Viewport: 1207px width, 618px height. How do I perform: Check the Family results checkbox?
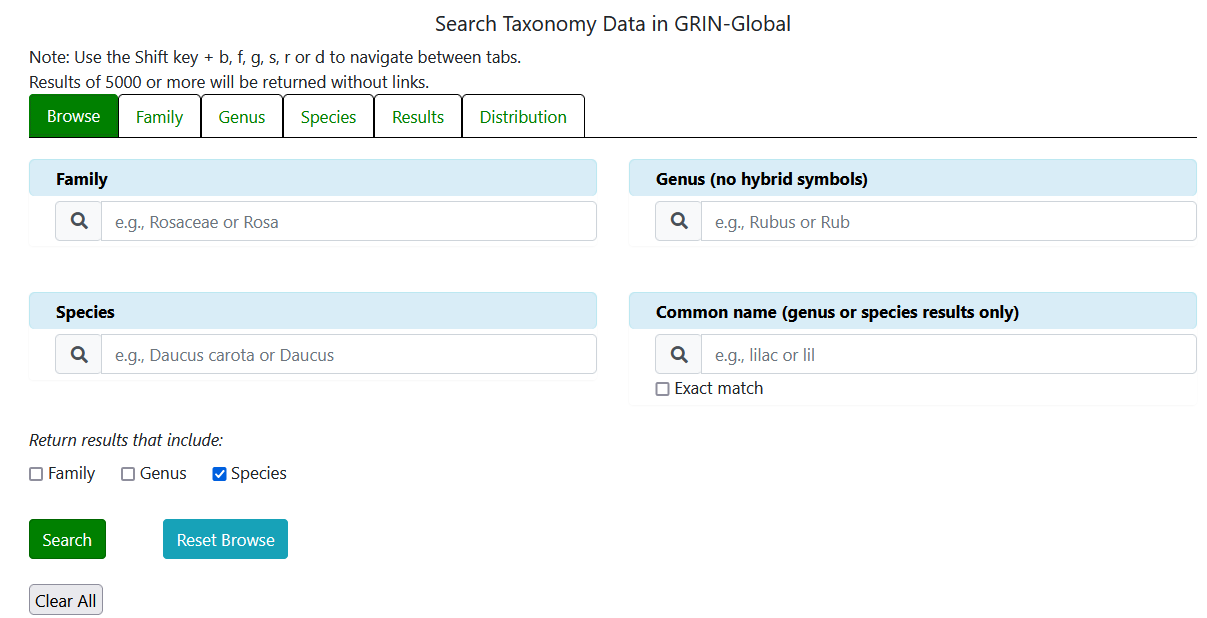pyautogui.click(x=36, y=474)
